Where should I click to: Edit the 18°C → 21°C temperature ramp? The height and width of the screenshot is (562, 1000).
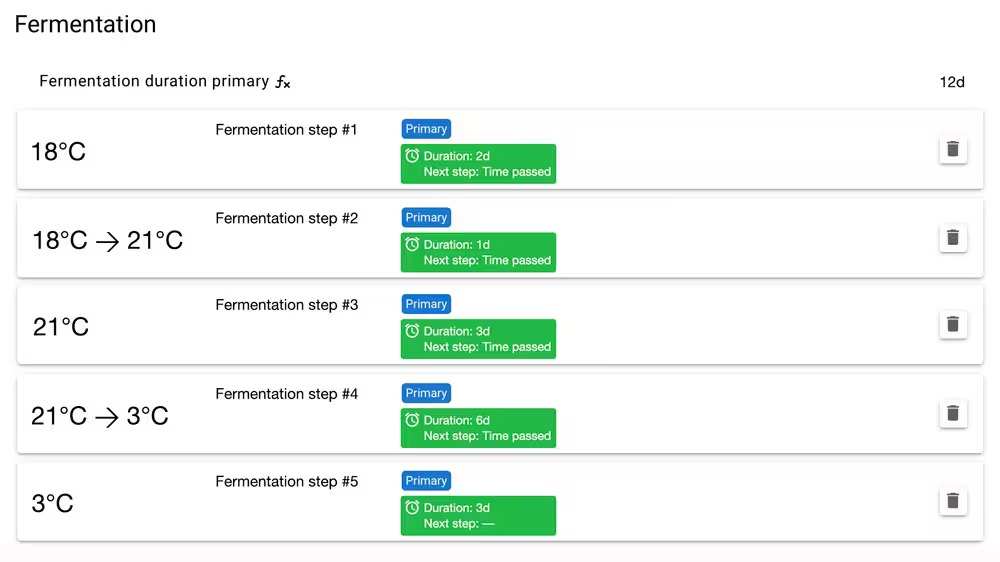[x=108, y=241]
